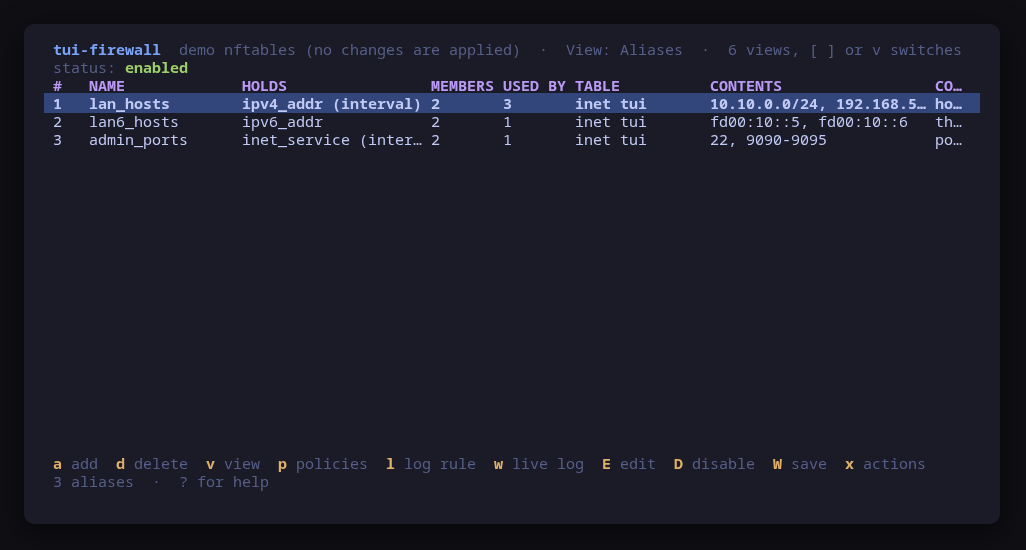Click 'View: Aliases' indicator
The width and height of the screenshot is (1026, 550).
coord(624,50)
